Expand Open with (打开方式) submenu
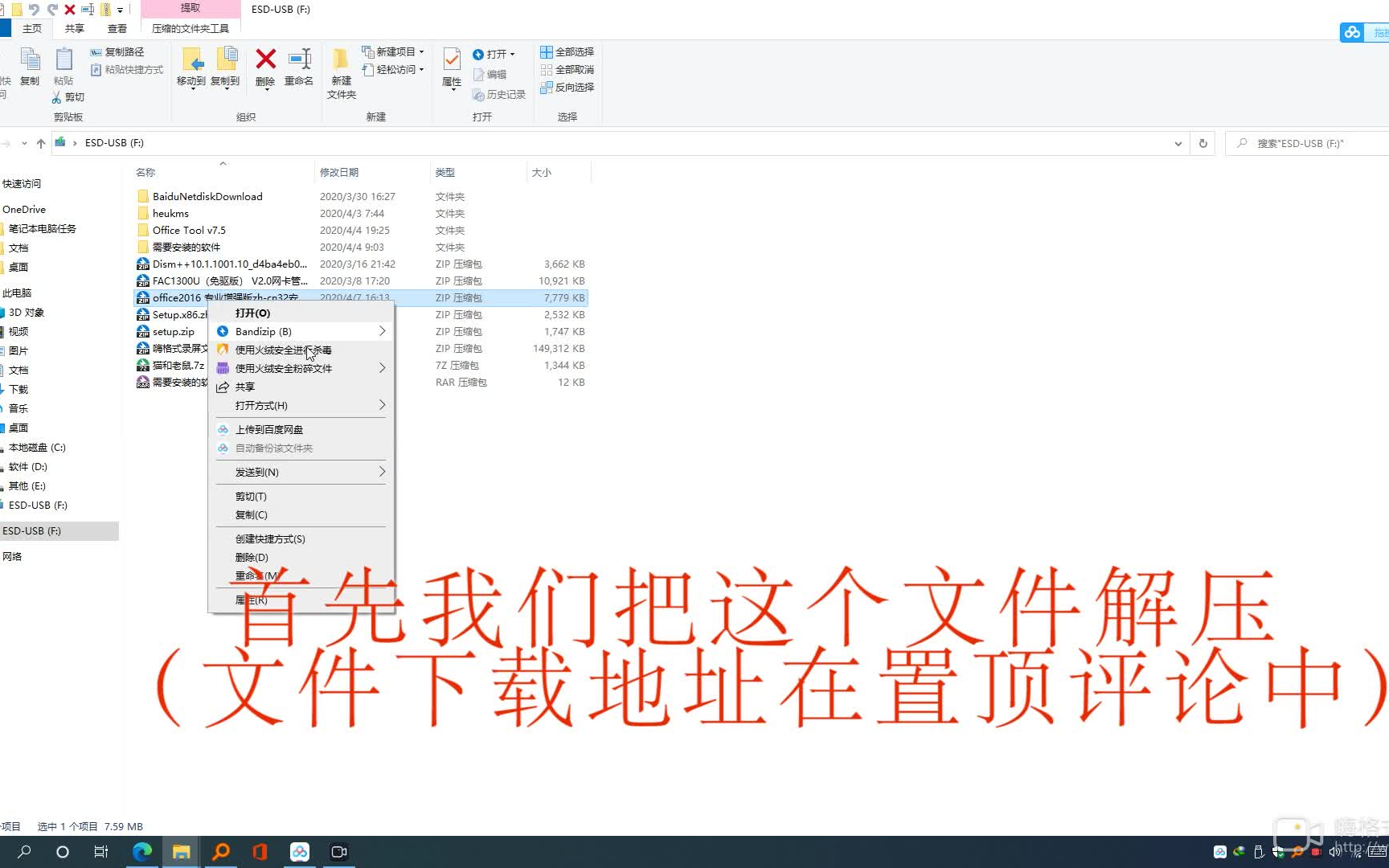This screenshot has height=868, width=1389. tap(301, 406)
